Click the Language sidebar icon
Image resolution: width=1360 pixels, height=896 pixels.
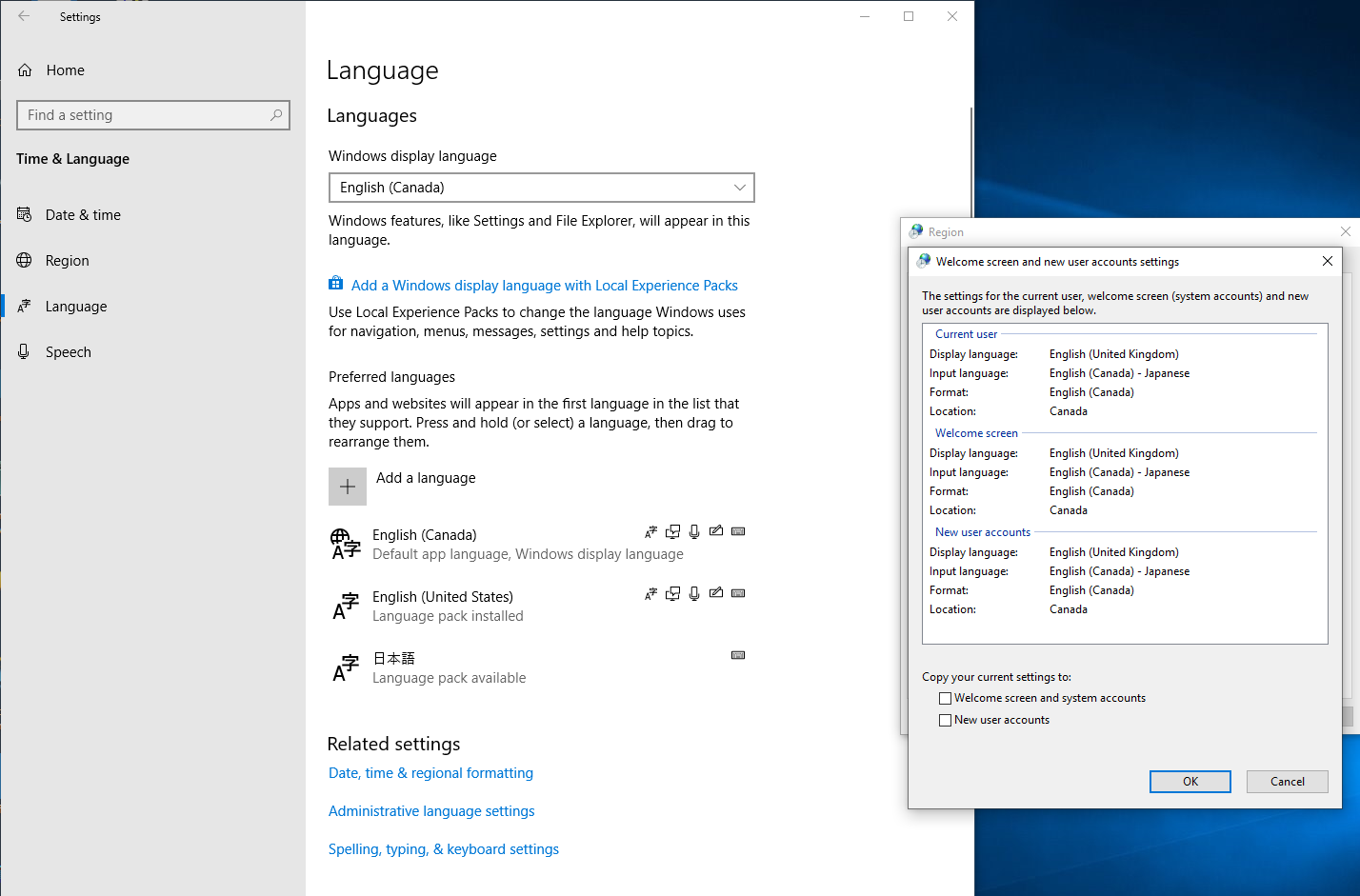(25, 307)
